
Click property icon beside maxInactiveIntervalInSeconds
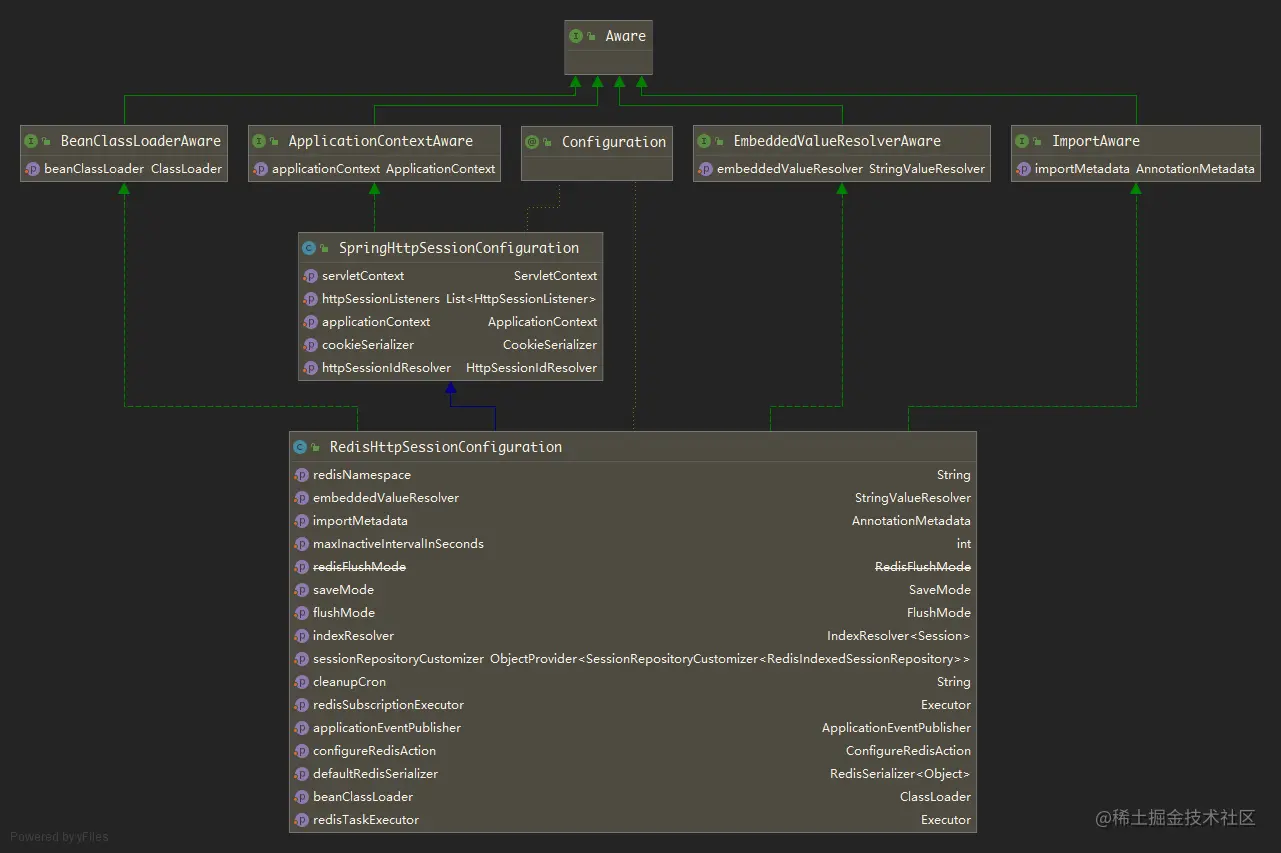click(301, 544)
